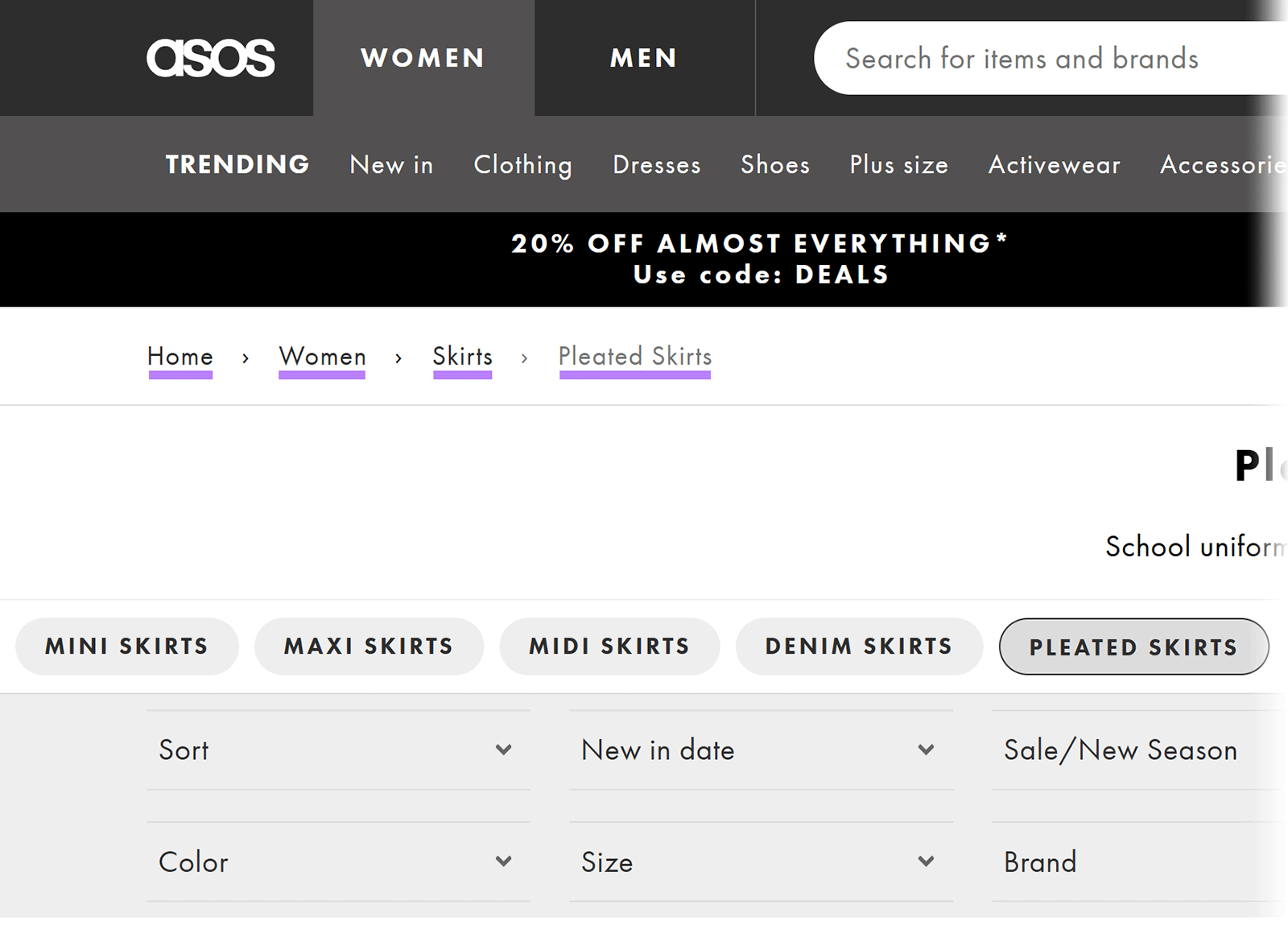Screen dimensions: 1288x946
Task: Navigate to Skirts via breadcrumb
Action: (462, 357)
